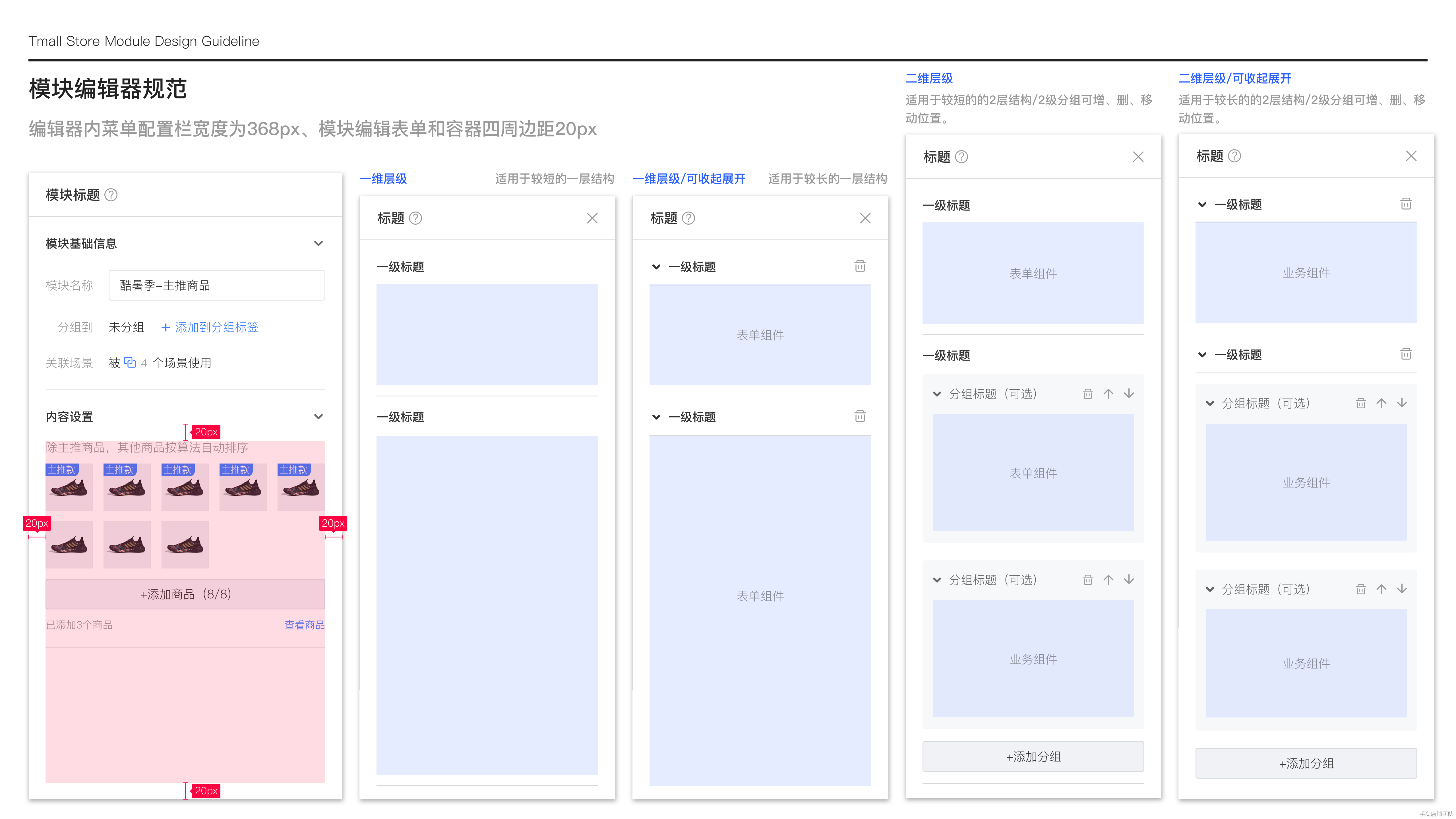
Task: Collapse the 模块基础信息 section
Action: click(x=318, y=244)
